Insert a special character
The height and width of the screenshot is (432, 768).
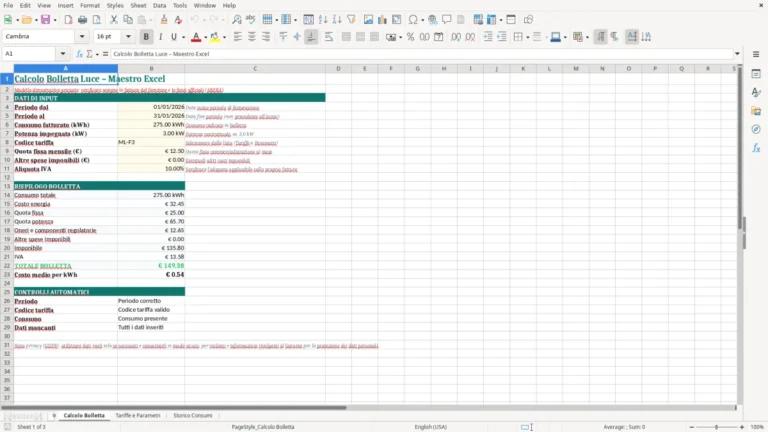[x=413, y=20]
